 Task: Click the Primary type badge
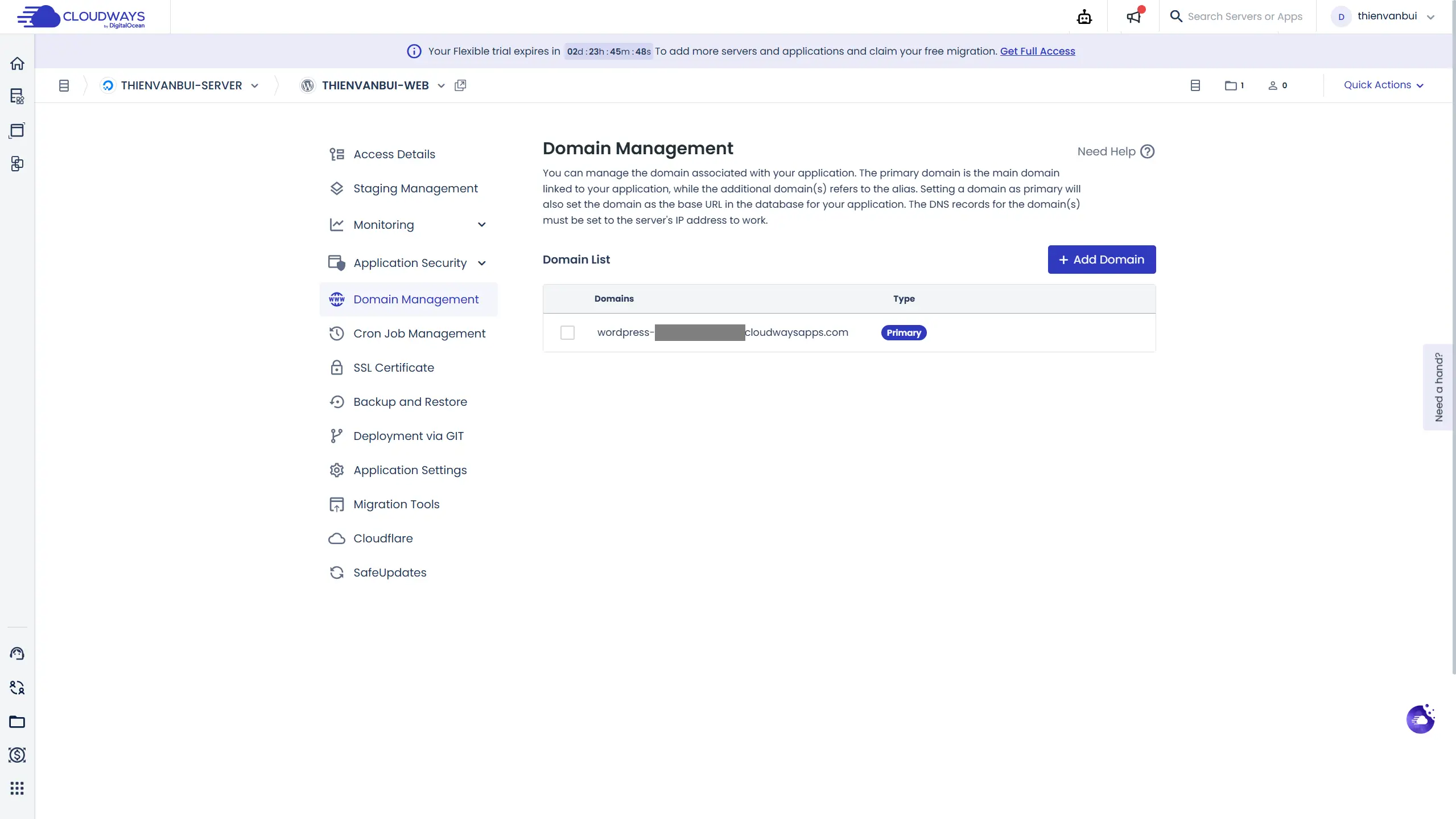pyautogui.click(x=904, y=332)
